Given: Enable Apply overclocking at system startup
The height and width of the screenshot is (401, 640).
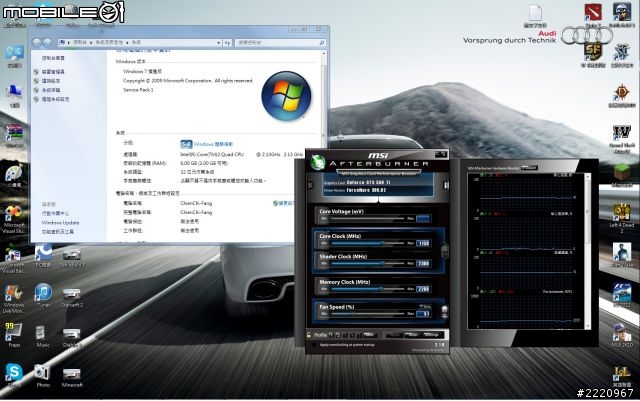Looking at the screenshot, I should click(x=313, y=345).
